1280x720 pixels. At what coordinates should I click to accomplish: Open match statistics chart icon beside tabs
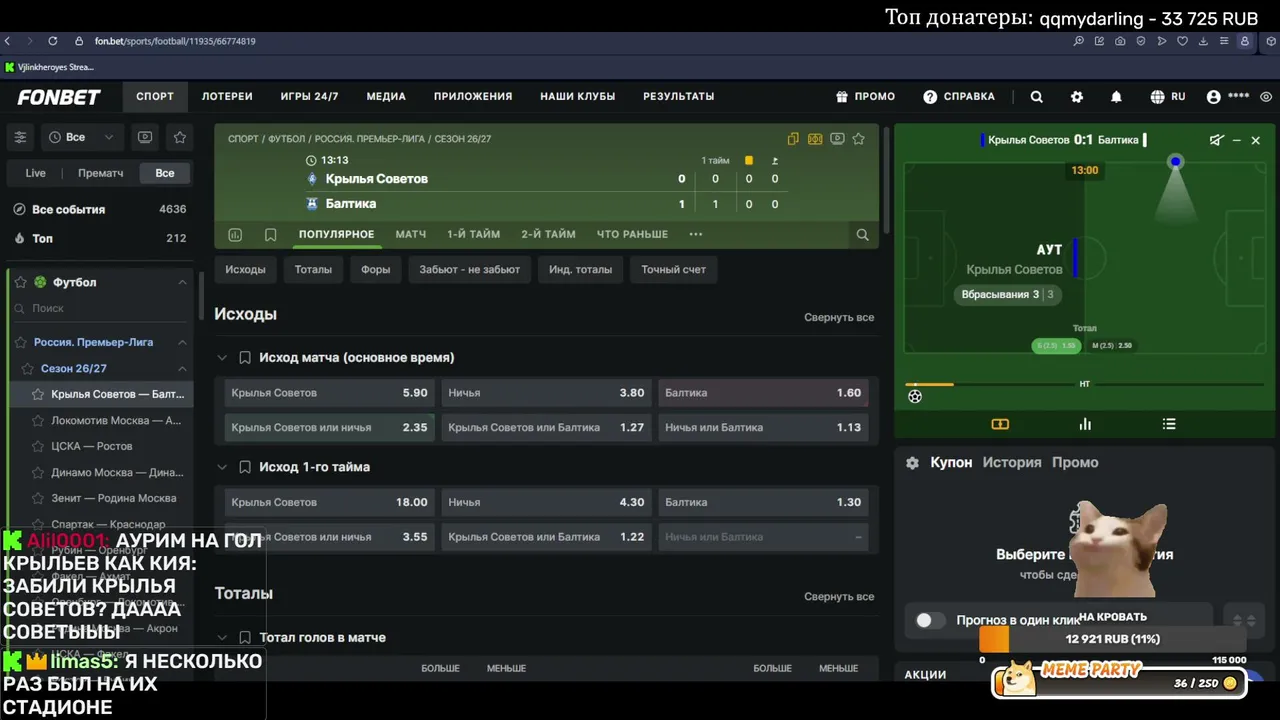[x=235, y=235]
